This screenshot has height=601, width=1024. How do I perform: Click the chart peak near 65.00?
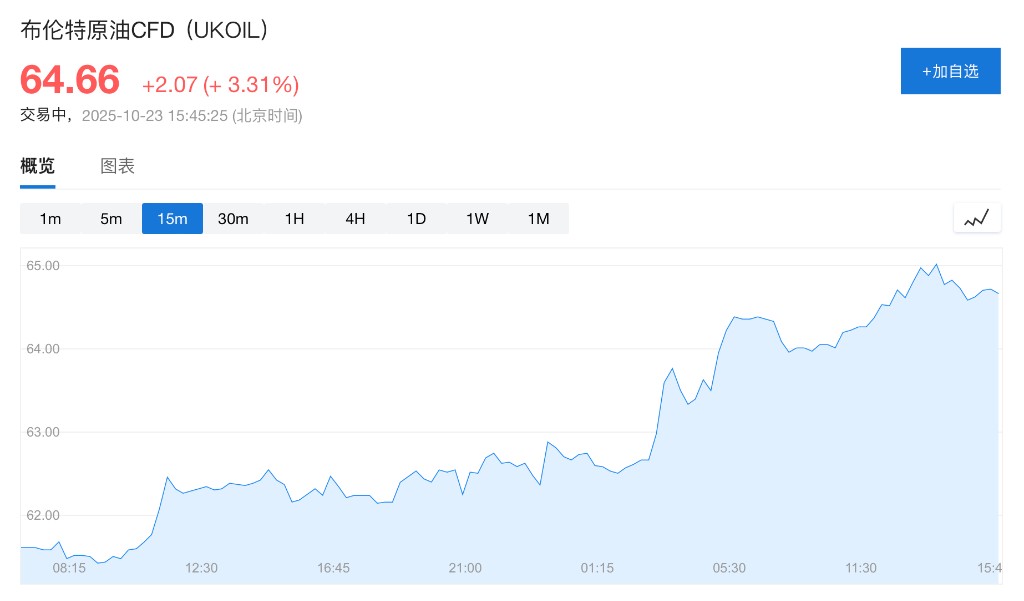point(936,265)
